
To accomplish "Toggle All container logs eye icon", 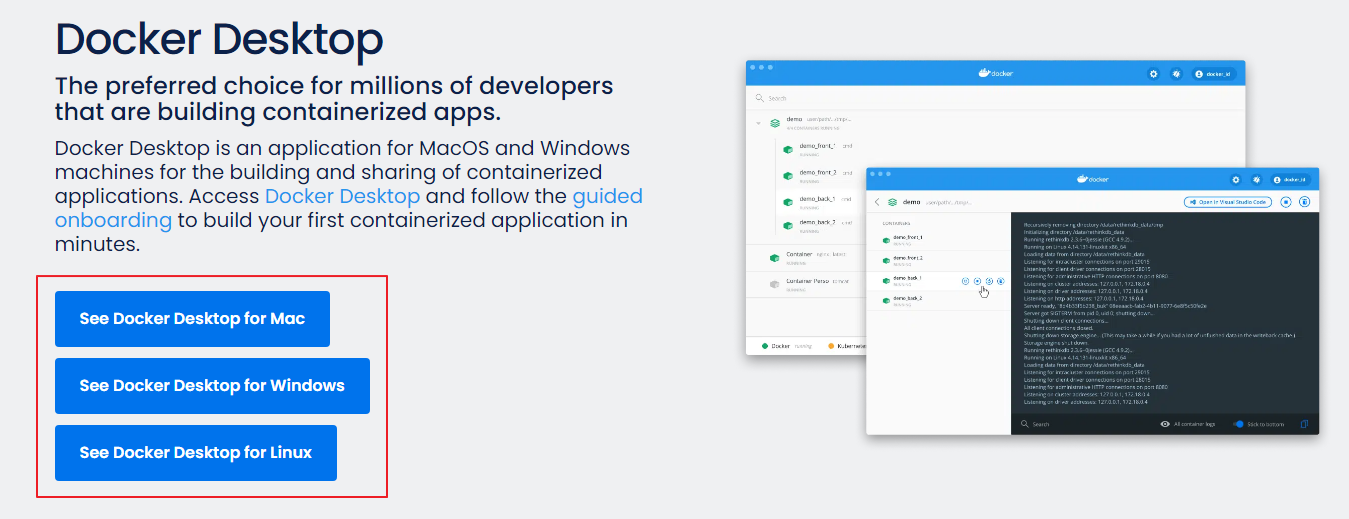I will pos(1165,424).
